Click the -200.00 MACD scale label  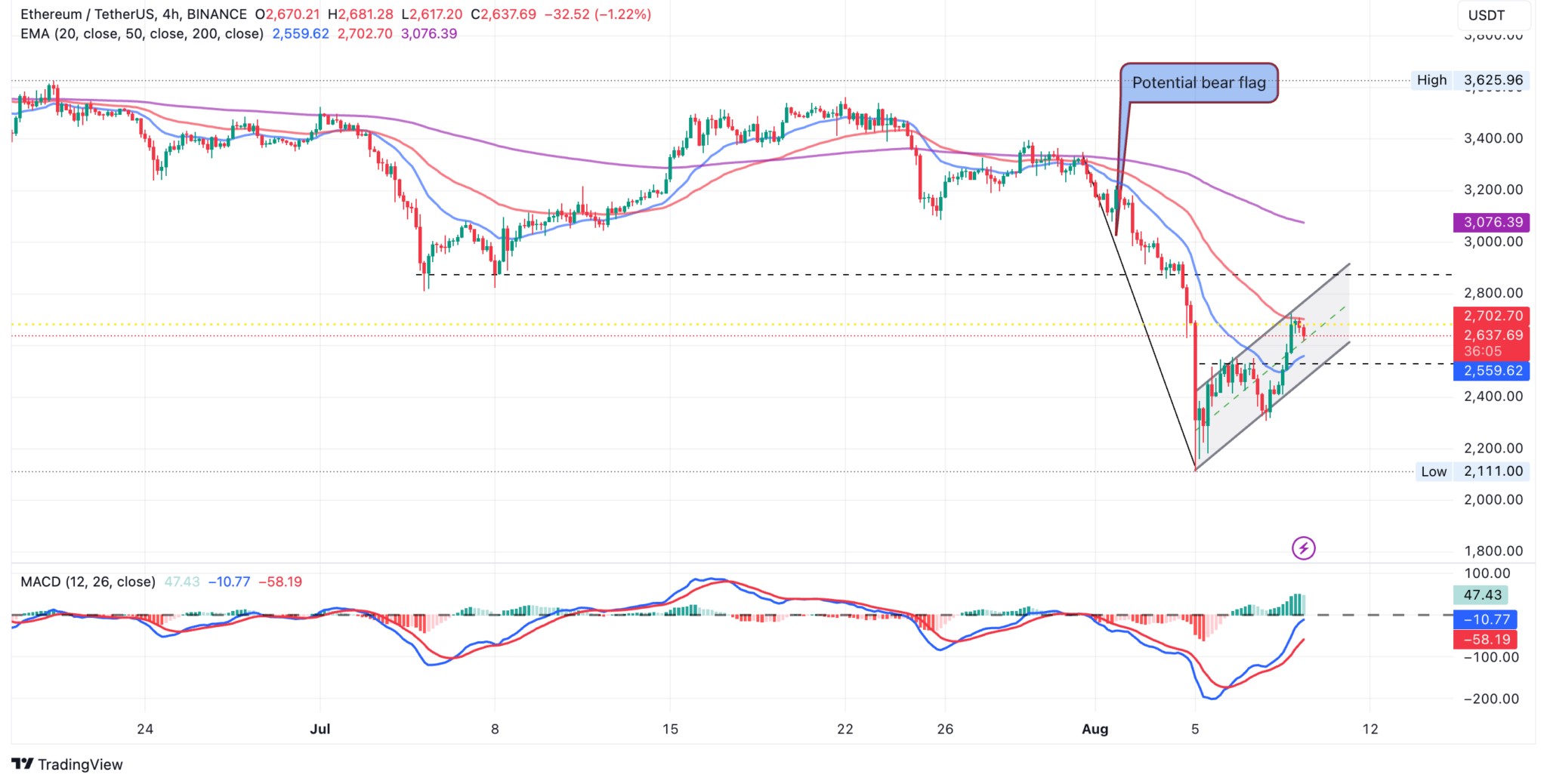tap(1492, 699)
